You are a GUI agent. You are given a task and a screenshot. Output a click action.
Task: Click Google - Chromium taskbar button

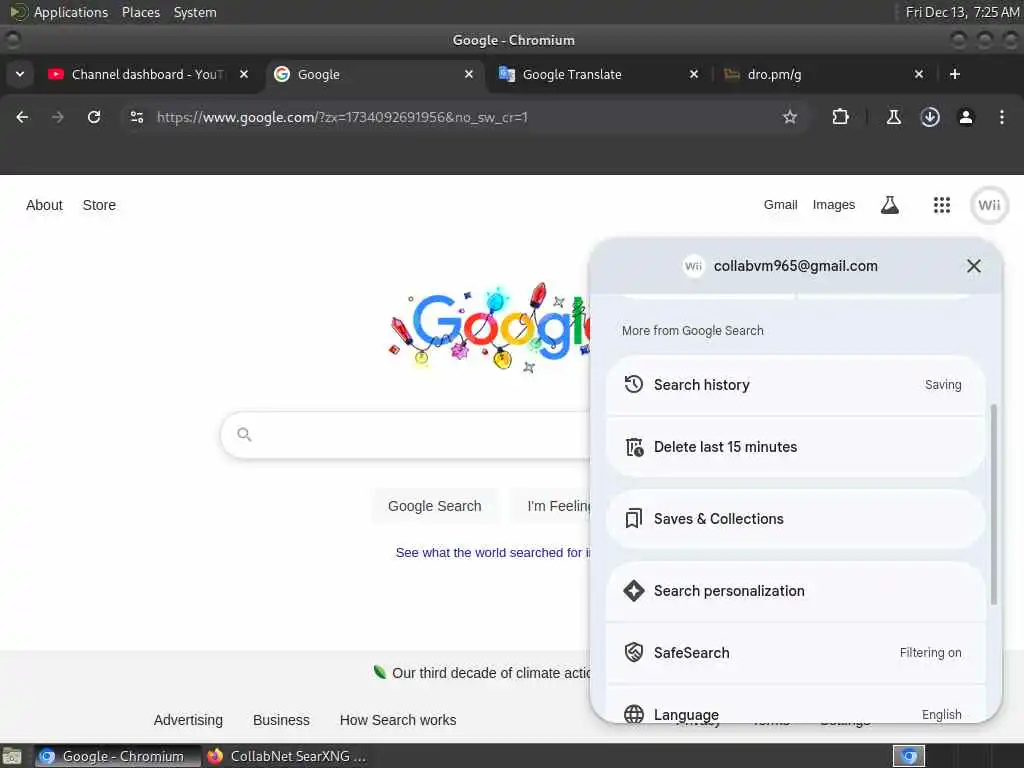pos(118,756)
